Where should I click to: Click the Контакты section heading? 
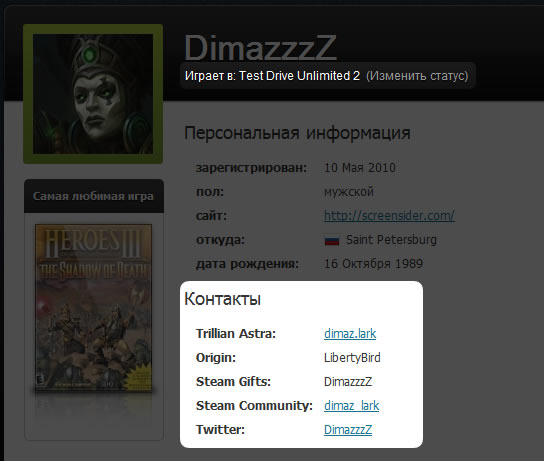(222, 299)
